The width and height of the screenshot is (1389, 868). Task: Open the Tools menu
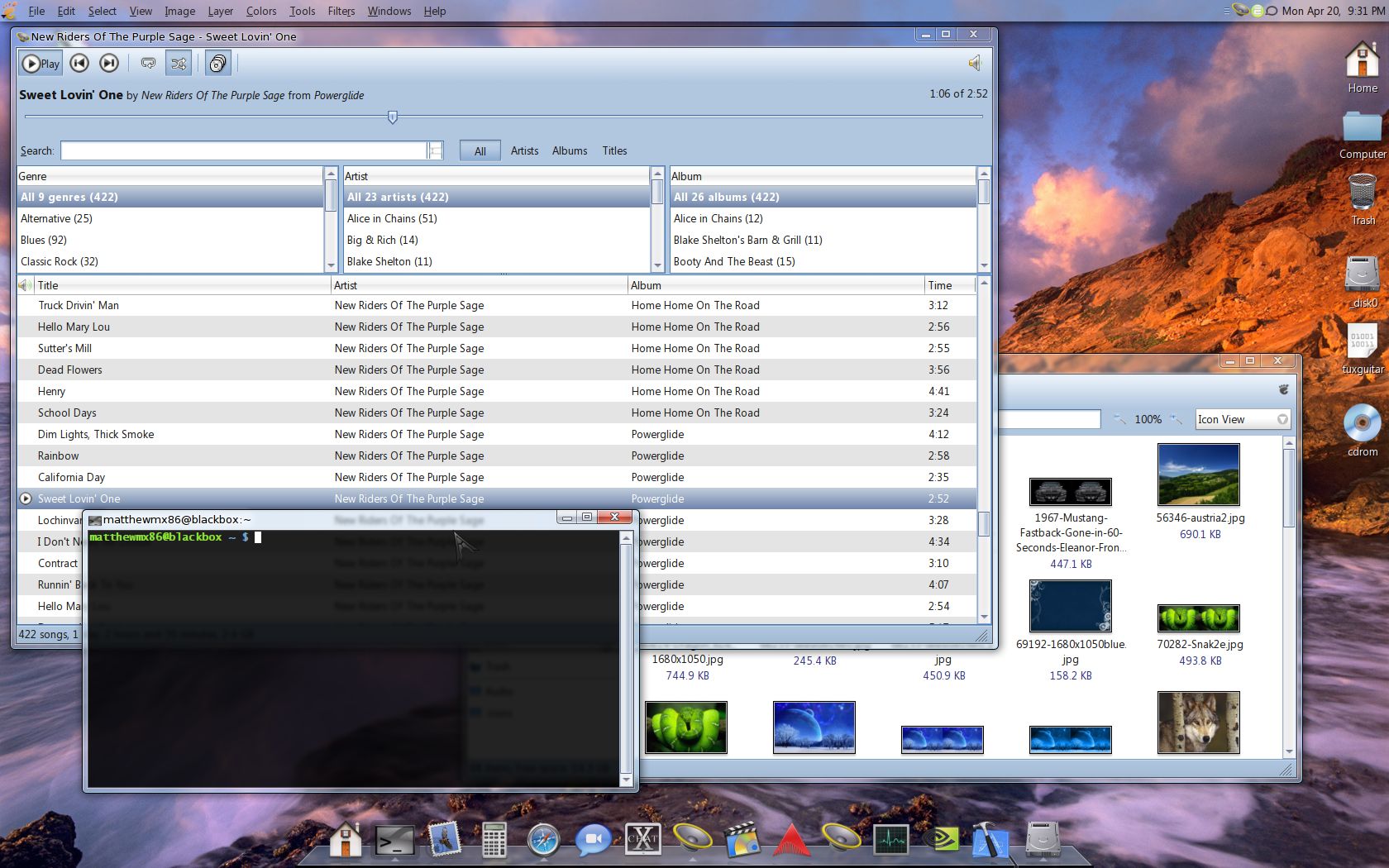click(x=302, y=11)
